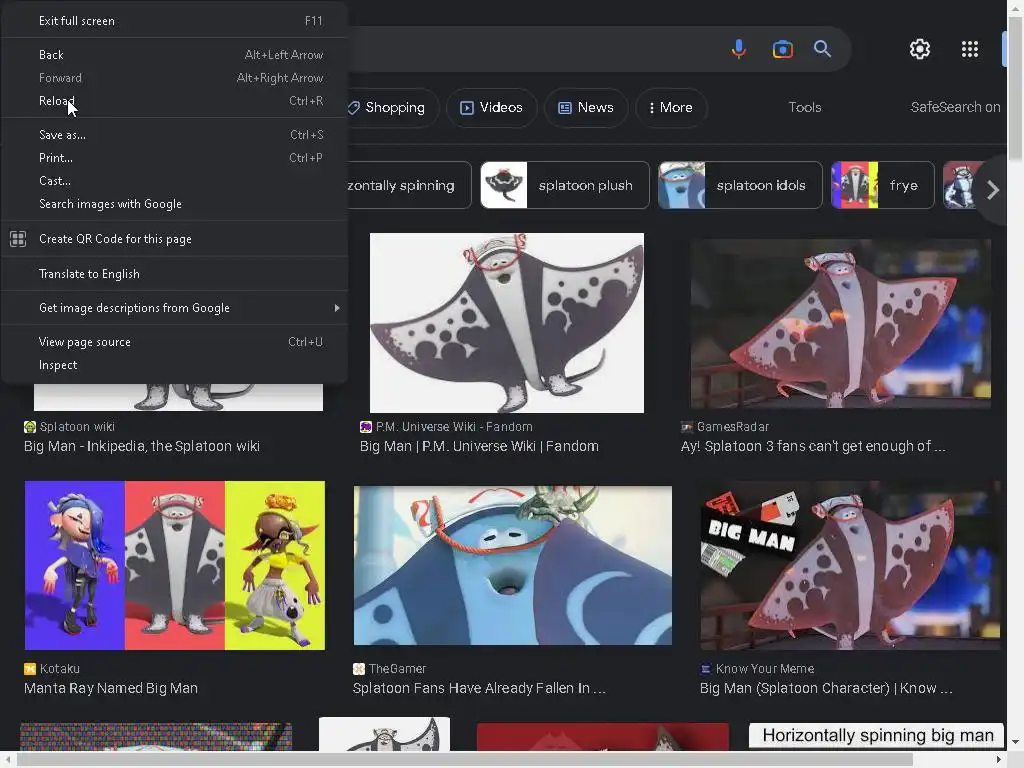The width and height of the screenshot is (1024, 768).
Task: Open the Google apps grid icon
Action: pos(970,49)
